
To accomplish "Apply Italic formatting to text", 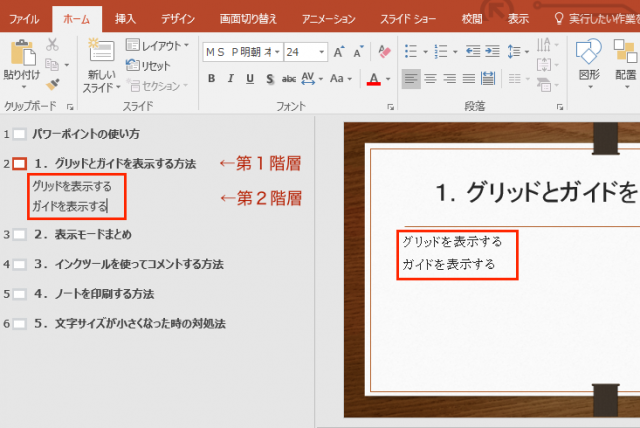I will point(230,78).
